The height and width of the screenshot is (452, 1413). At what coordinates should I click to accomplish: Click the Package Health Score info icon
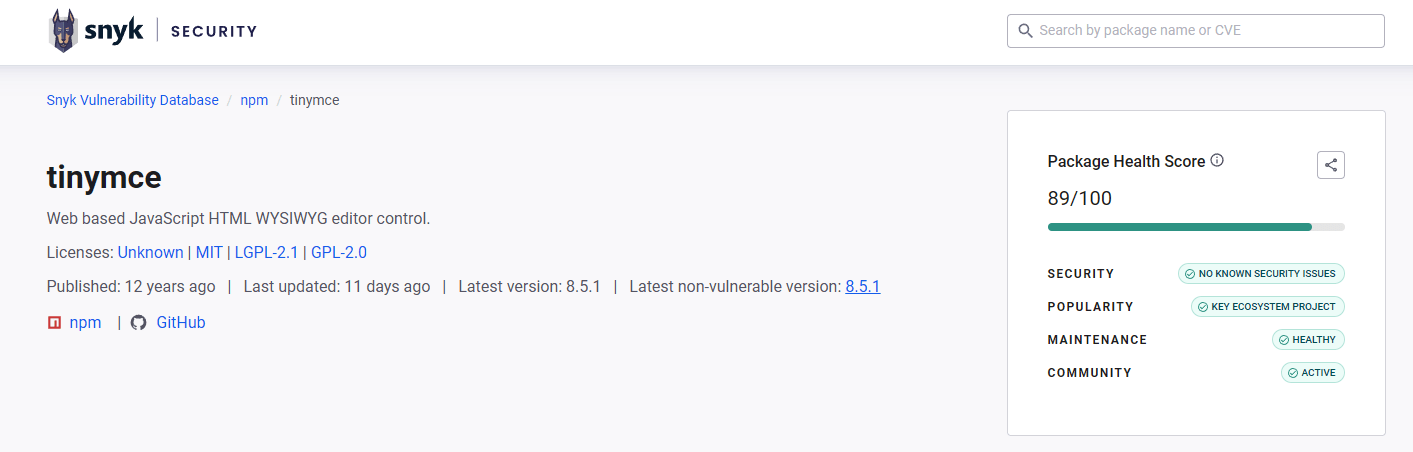[x=1217, y=160]
